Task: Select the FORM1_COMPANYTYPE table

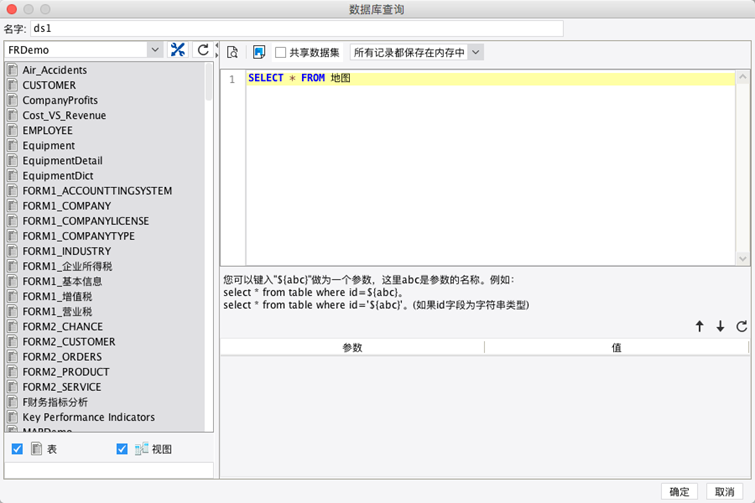Action: click(78, 236)
